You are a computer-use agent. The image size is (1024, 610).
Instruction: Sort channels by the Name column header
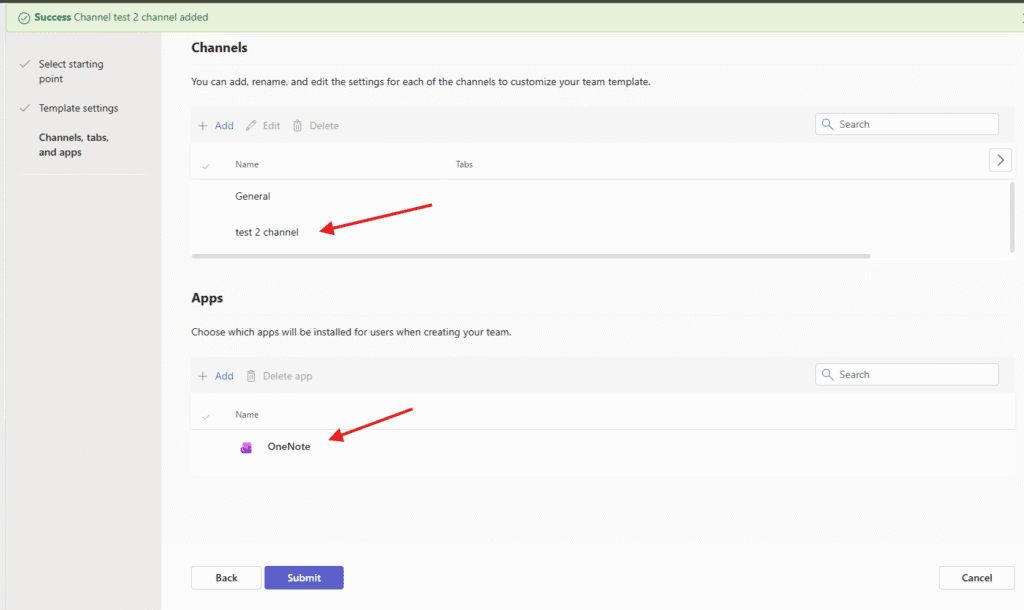(247, 164)
